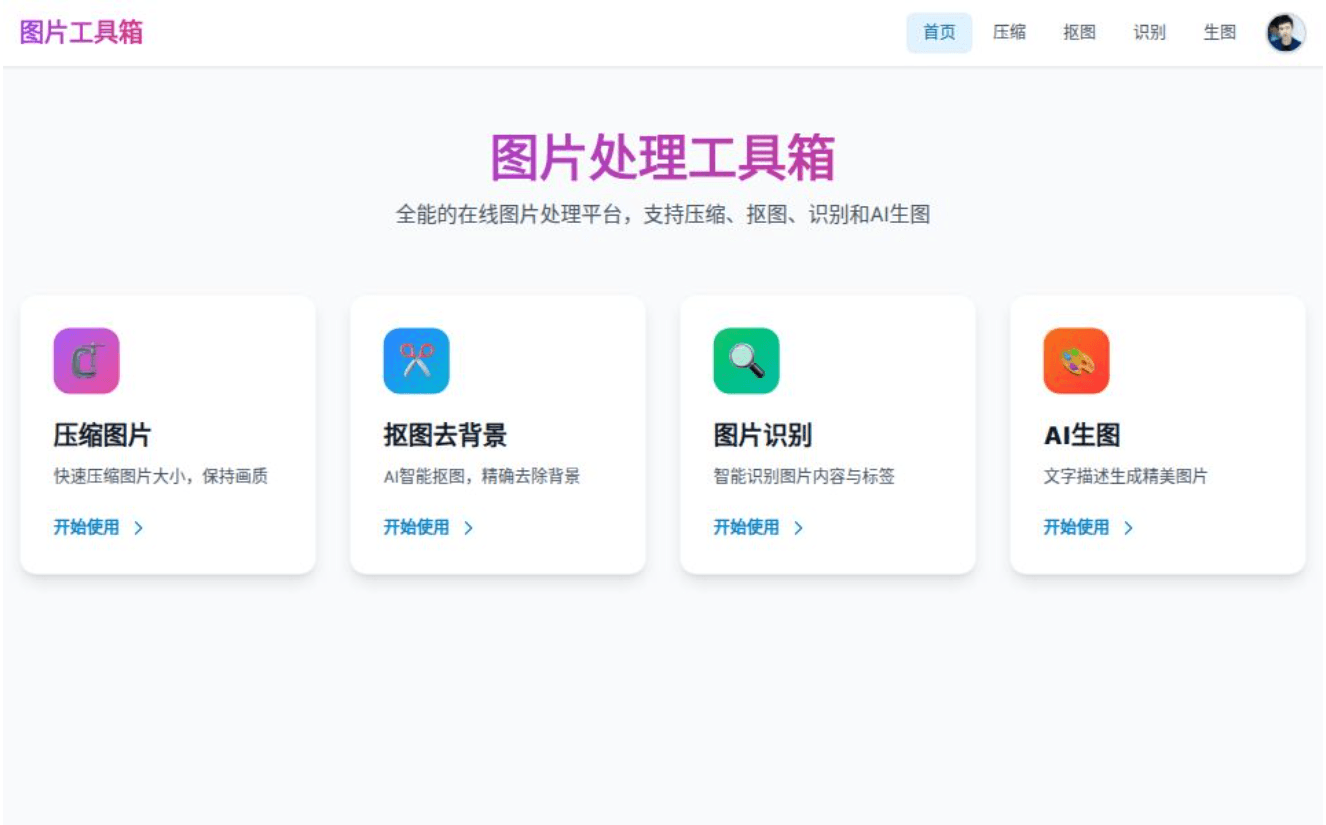
Task: Go to the 抠图 nav item
Action: click(x=1079, y=33)
